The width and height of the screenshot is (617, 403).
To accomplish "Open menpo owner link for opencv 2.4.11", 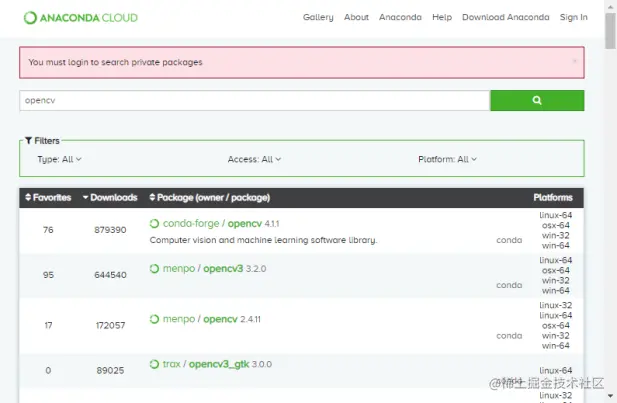I will [x=179, y=319].
